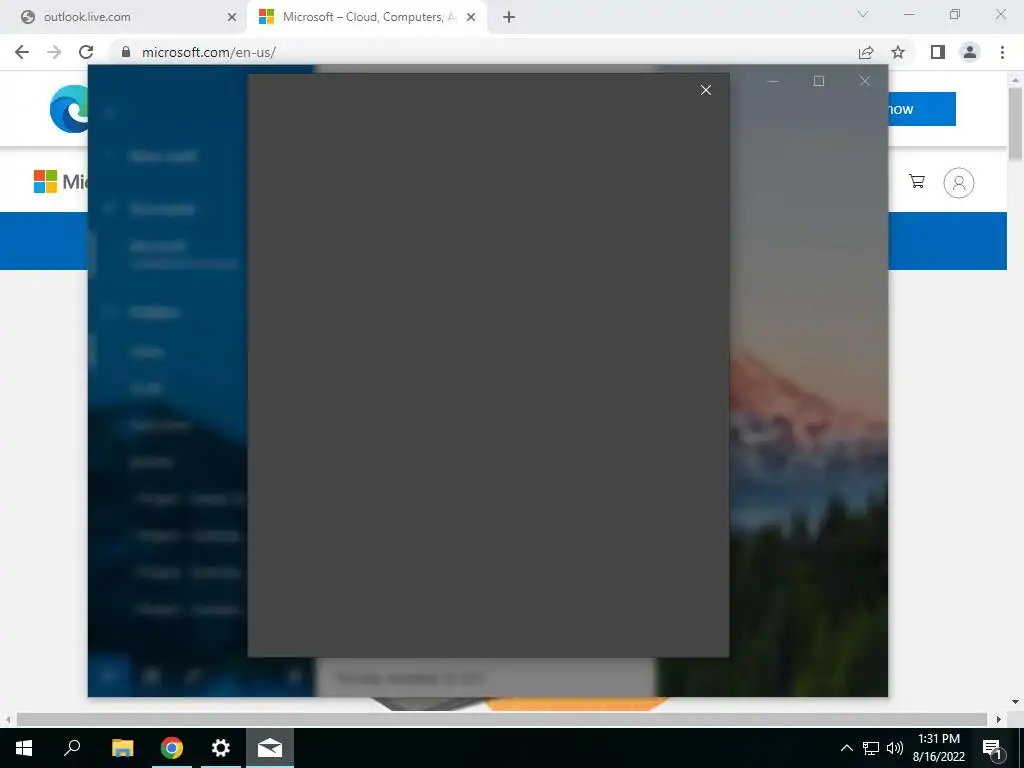The width and height of the screenshot is (1024, 768).
Task: Click the page vertical scrollbar thumb
Action: (1015, 124)
